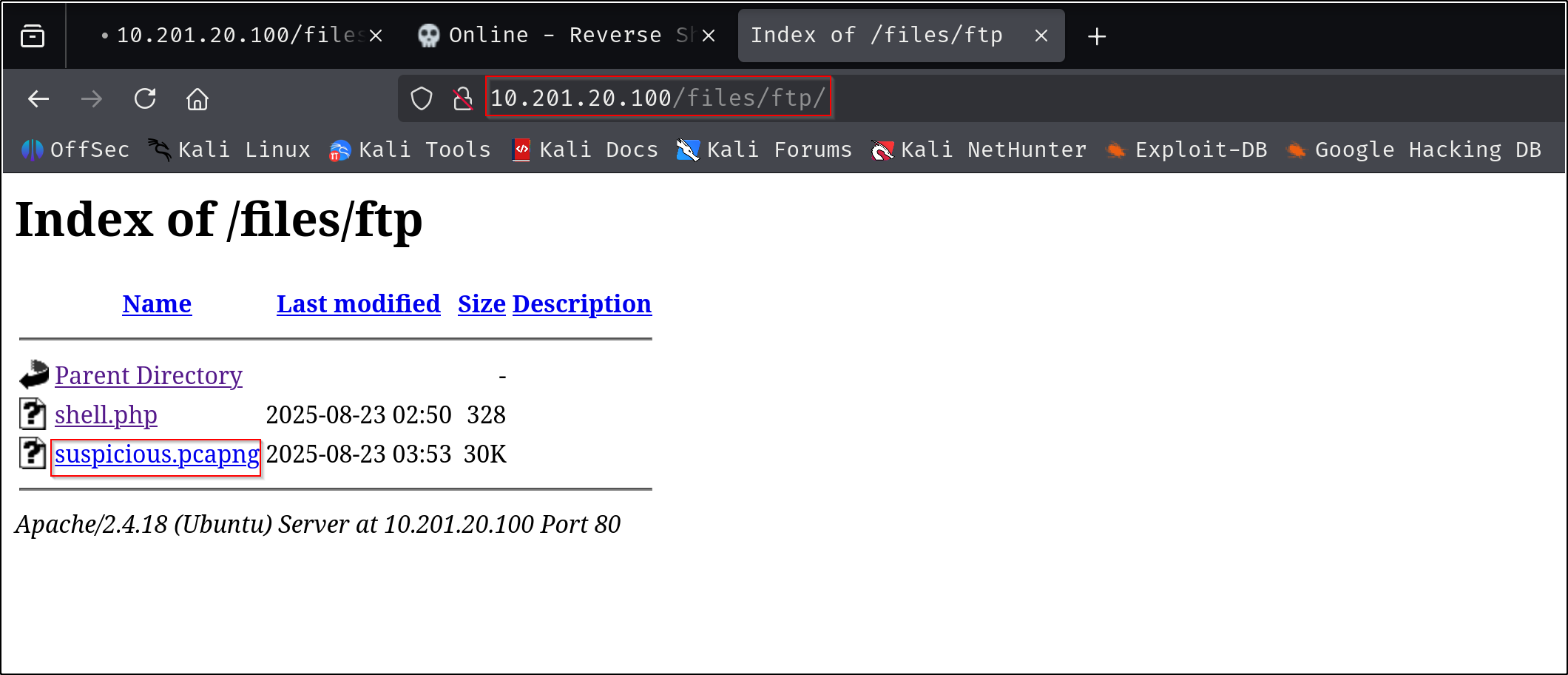Open the shell.php link
This screenshot has height=675, width=1568.
pos(106,415)
